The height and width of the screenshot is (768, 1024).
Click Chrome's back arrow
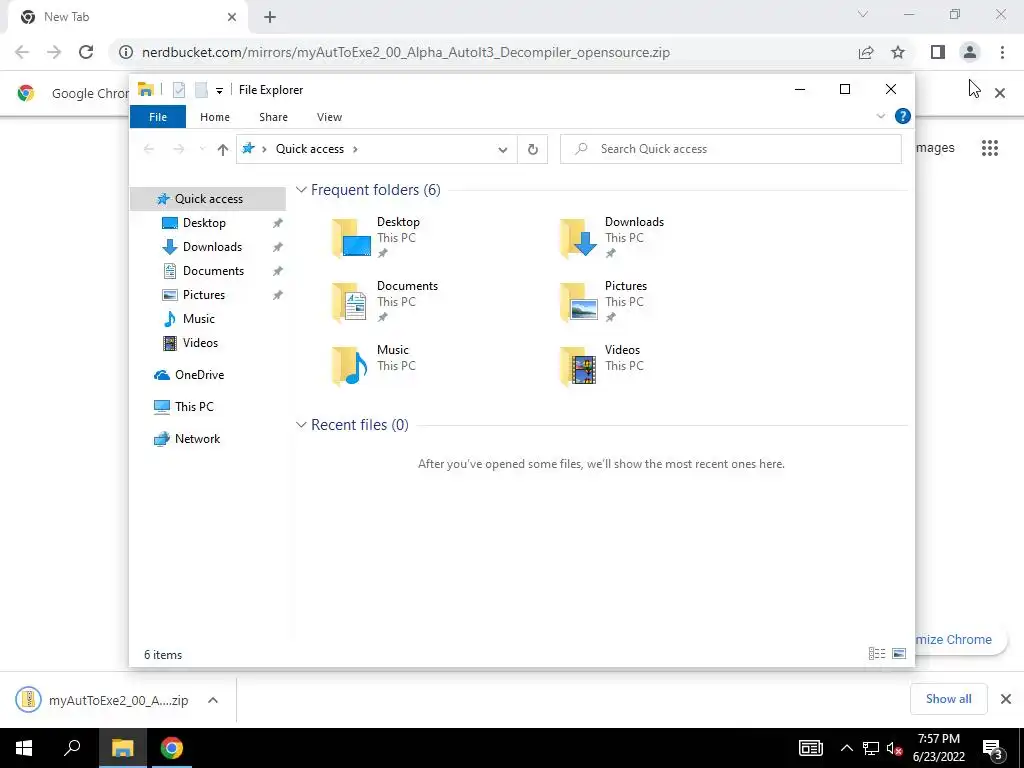click(22, 52)
